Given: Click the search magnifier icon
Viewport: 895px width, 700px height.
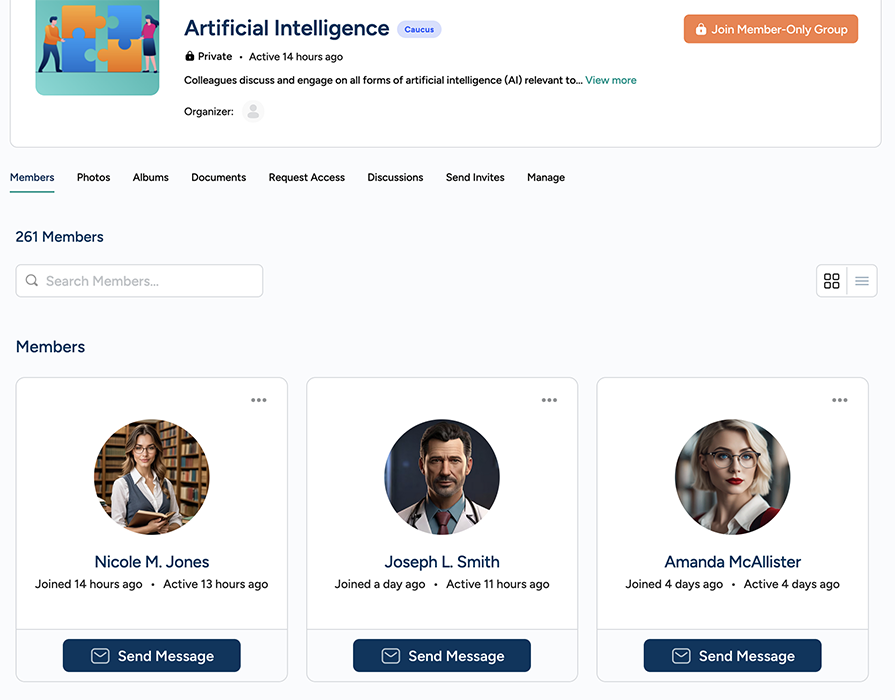Looking at the screenshot, I should [x=32, y=281].
